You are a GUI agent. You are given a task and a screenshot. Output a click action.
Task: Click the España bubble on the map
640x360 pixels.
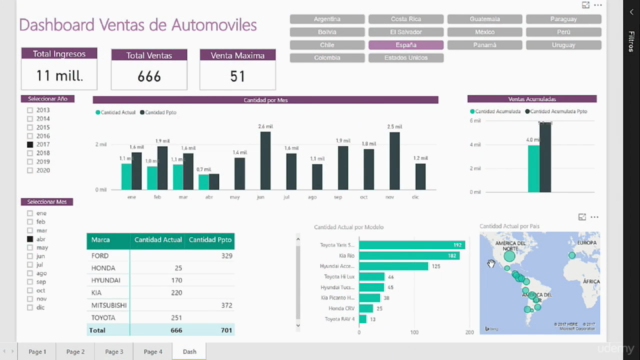pos(572,256)
